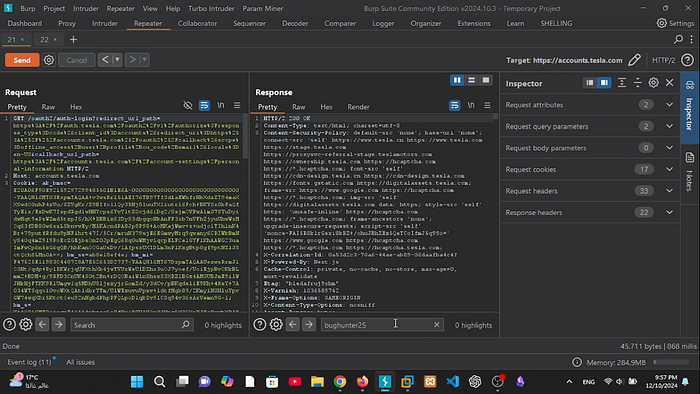Open the Turbo Intruder menu
This screenshot has height=394, width=700.
coord(211,8)
